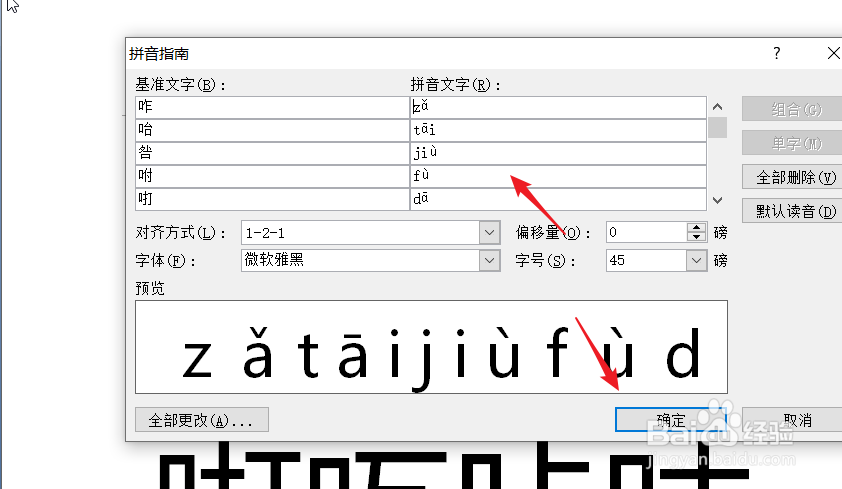Click the scroll up arrow of pinyin list
Image resolution: width=842 pixels, height=489 pixels.
(717, 107)
